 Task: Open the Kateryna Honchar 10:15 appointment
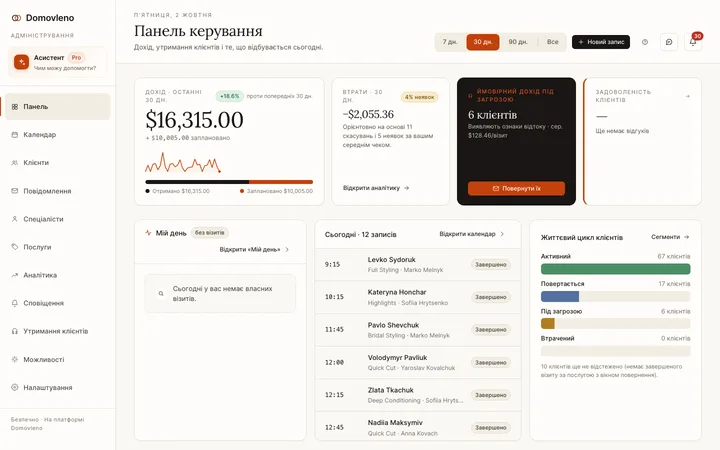418,297
